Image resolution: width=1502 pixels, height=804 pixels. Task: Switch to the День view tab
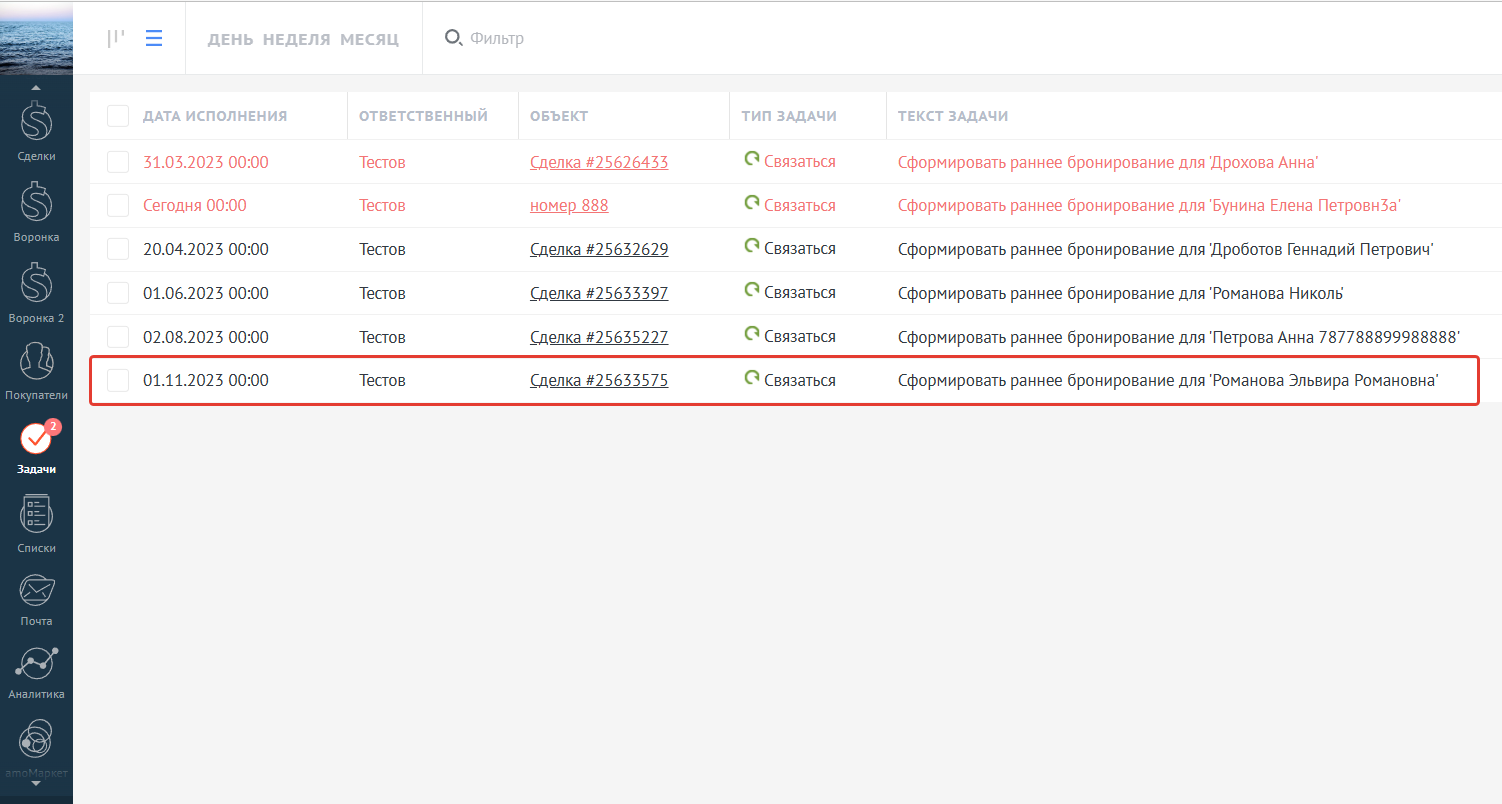tap(230, 39)
